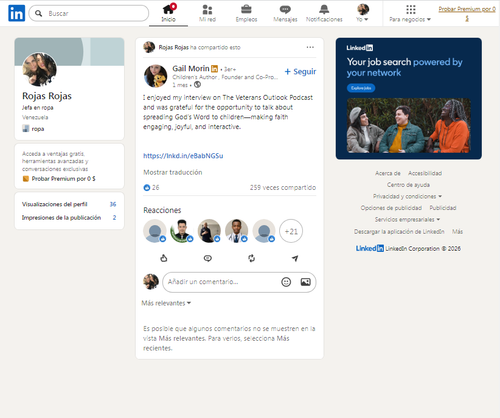Click the ropa company entry
The height and width of the screenshot is (418, 500).
33,129
